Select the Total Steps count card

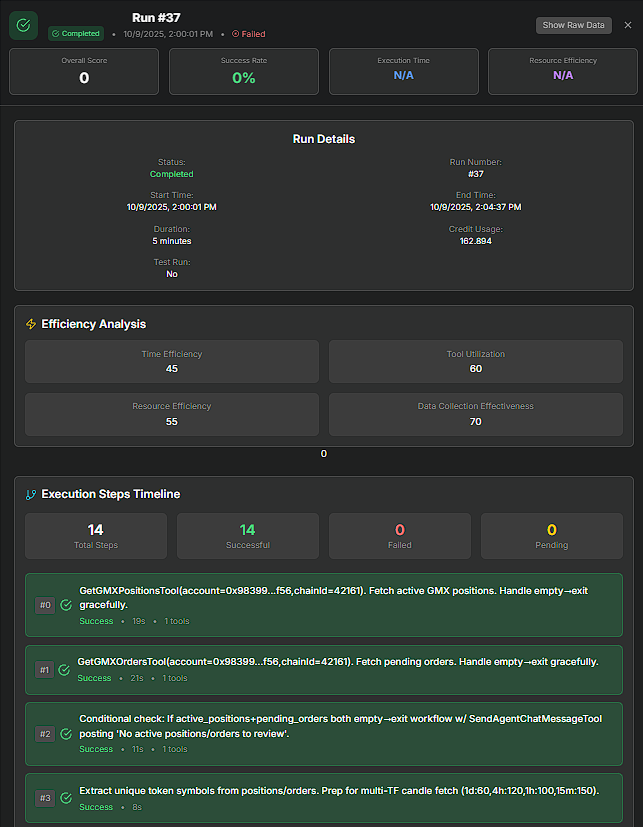96,536
